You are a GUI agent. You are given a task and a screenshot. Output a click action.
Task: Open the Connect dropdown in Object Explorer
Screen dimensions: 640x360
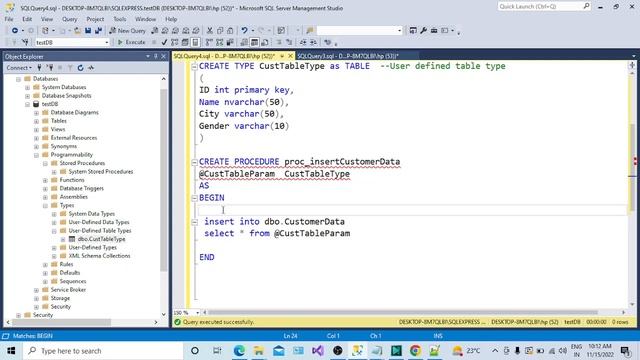(x=19, y=68)
